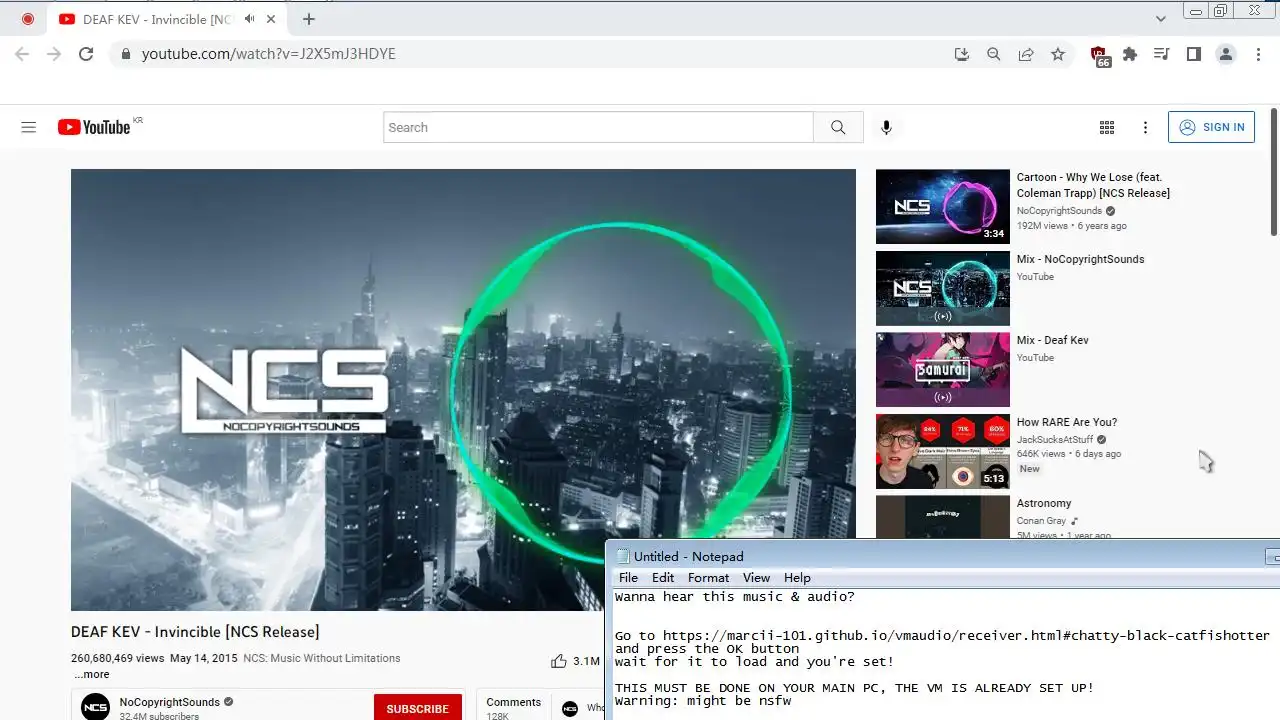Image resolution: width=1280 pixels, height=720 pixels.
Task: View site information via padlock icon
Action: click(x=125, y=54)
